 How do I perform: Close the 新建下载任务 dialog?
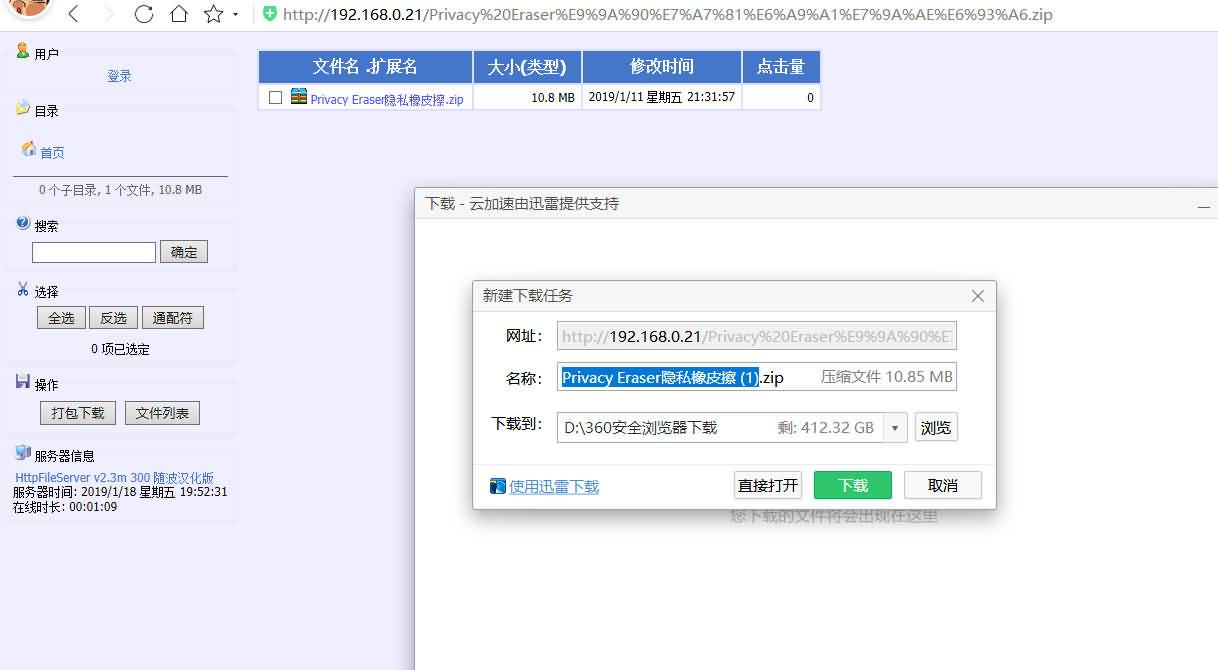pos(978,296)
